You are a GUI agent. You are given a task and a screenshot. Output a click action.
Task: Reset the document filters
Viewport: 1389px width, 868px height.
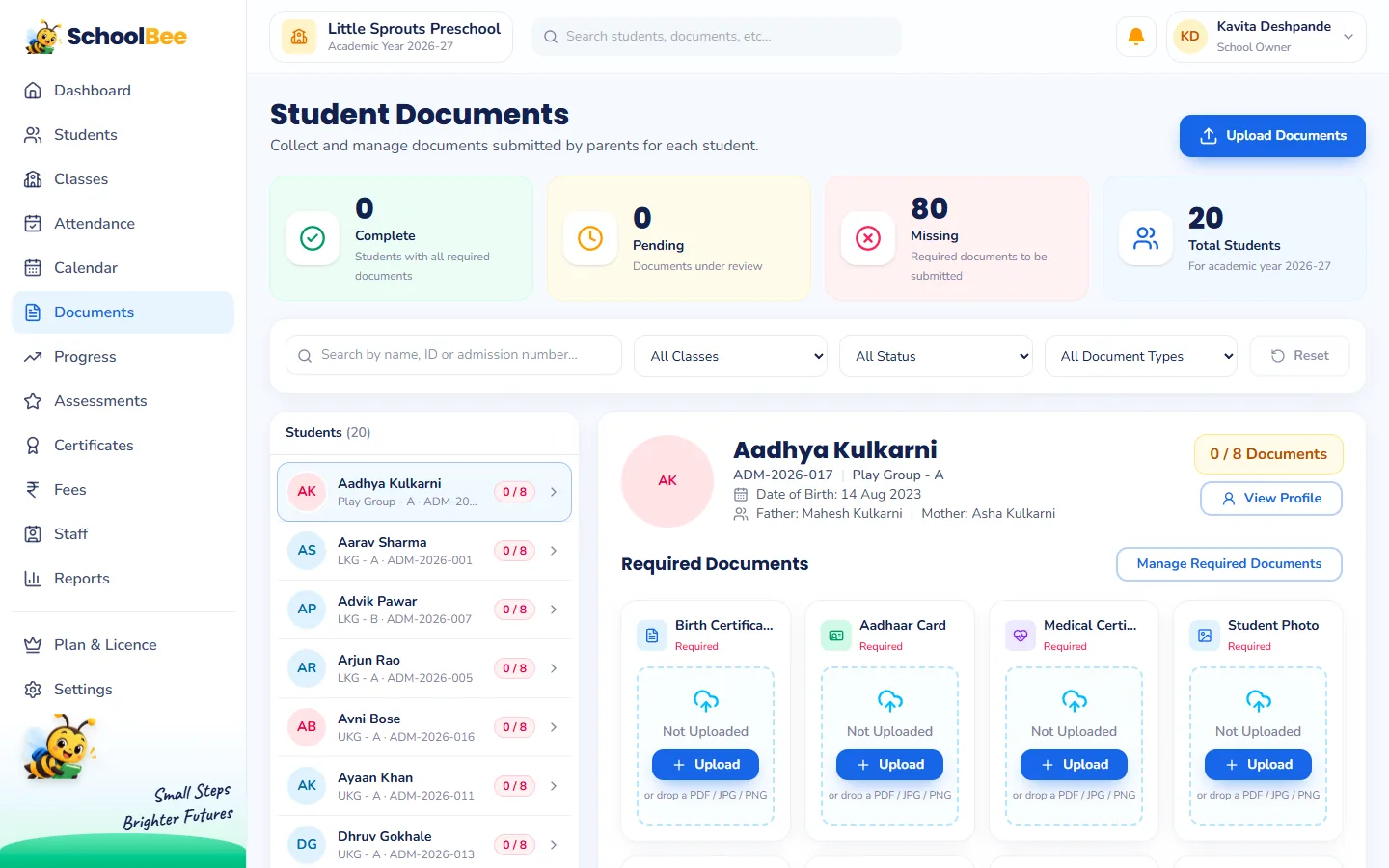pos(1299,356)
